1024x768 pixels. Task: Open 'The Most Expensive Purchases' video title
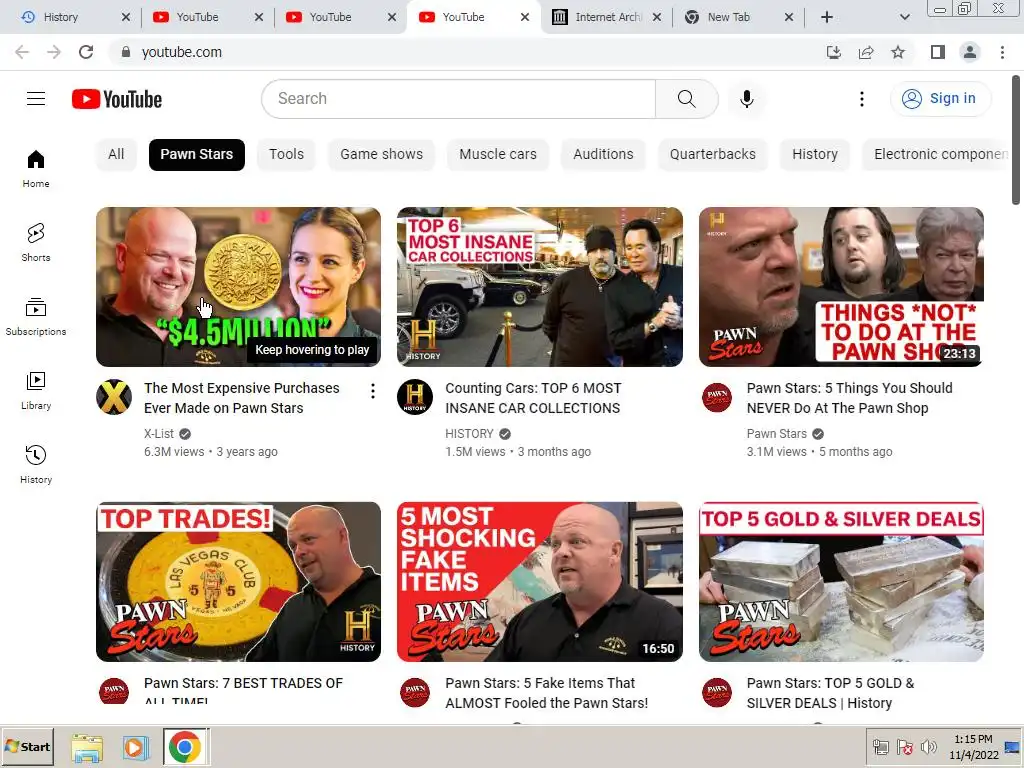tap(242, 398)
